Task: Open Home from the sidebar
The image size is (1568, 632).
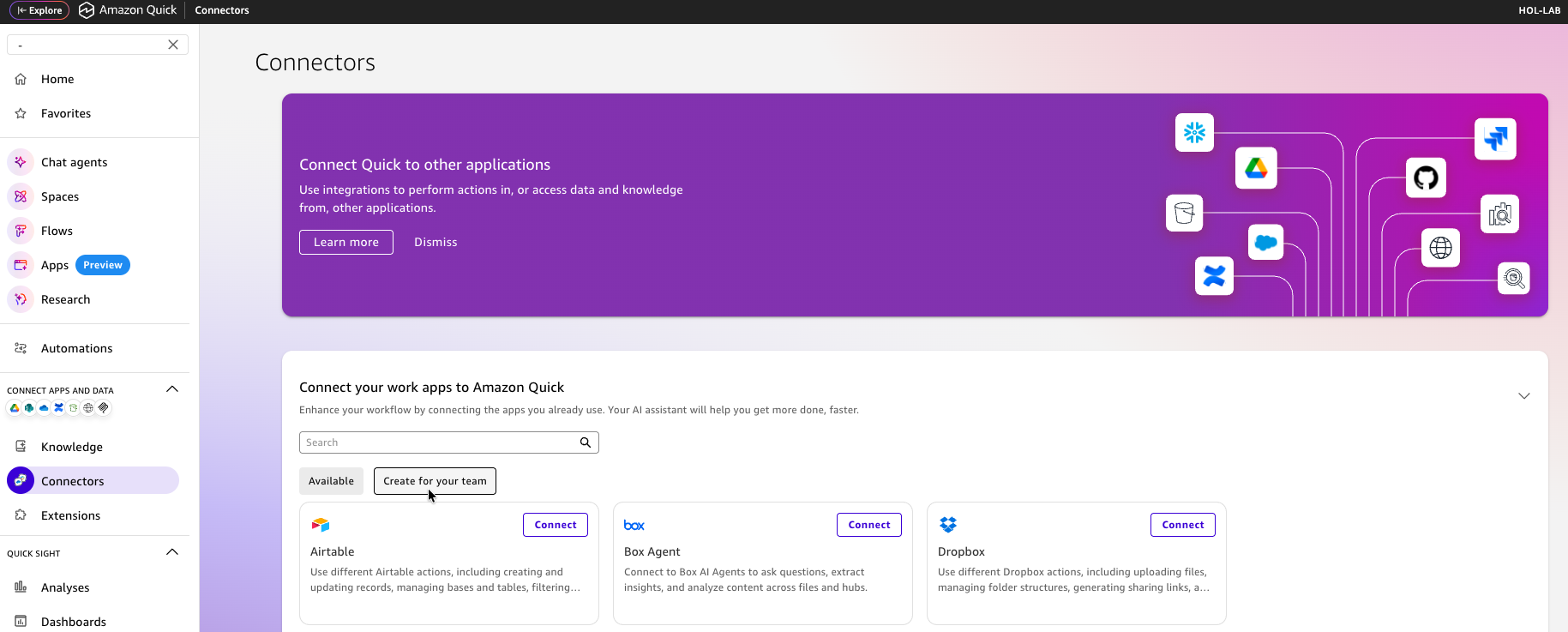Action: (x=57, y=79)
